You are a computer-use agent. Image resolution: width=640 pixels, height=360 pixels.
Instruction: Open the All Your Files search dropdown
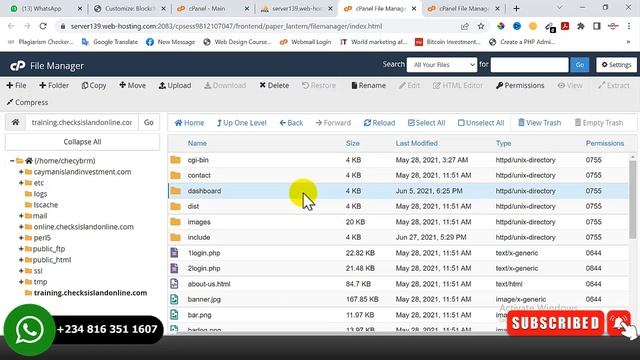(442, 64)
